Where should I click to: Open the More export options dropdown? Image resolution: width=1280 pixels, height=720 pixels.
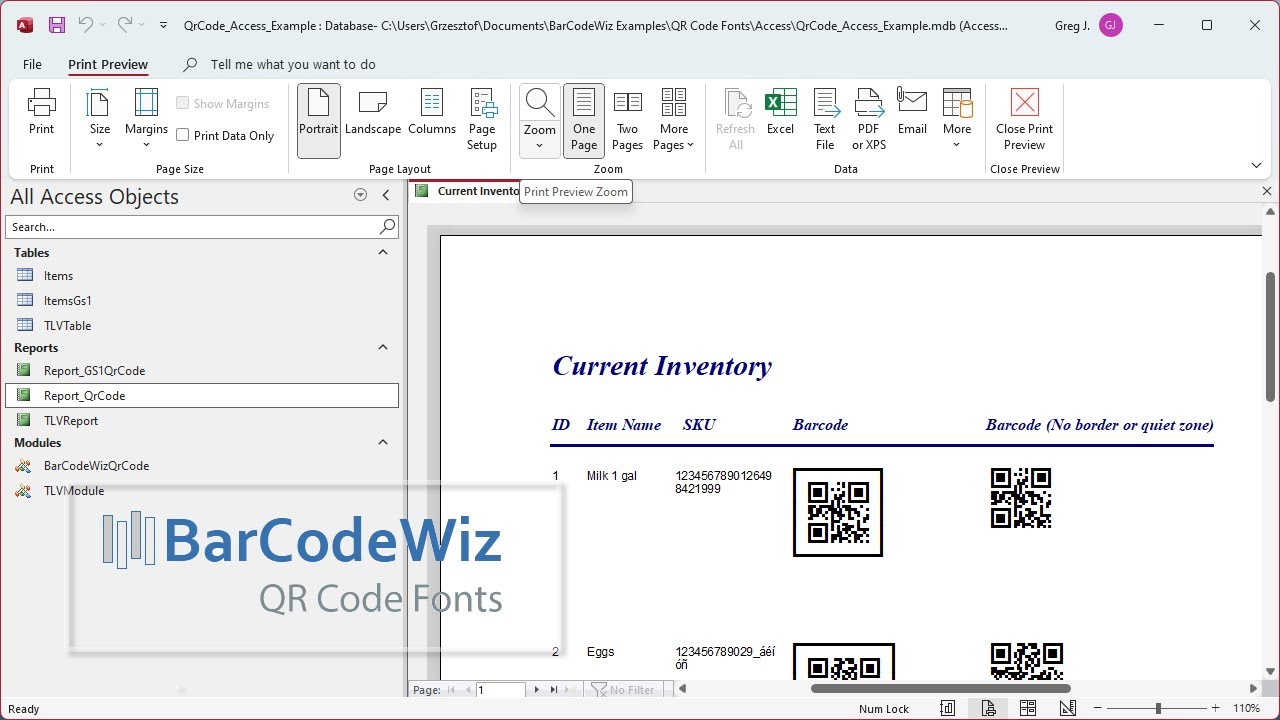(x=957, y=120)
